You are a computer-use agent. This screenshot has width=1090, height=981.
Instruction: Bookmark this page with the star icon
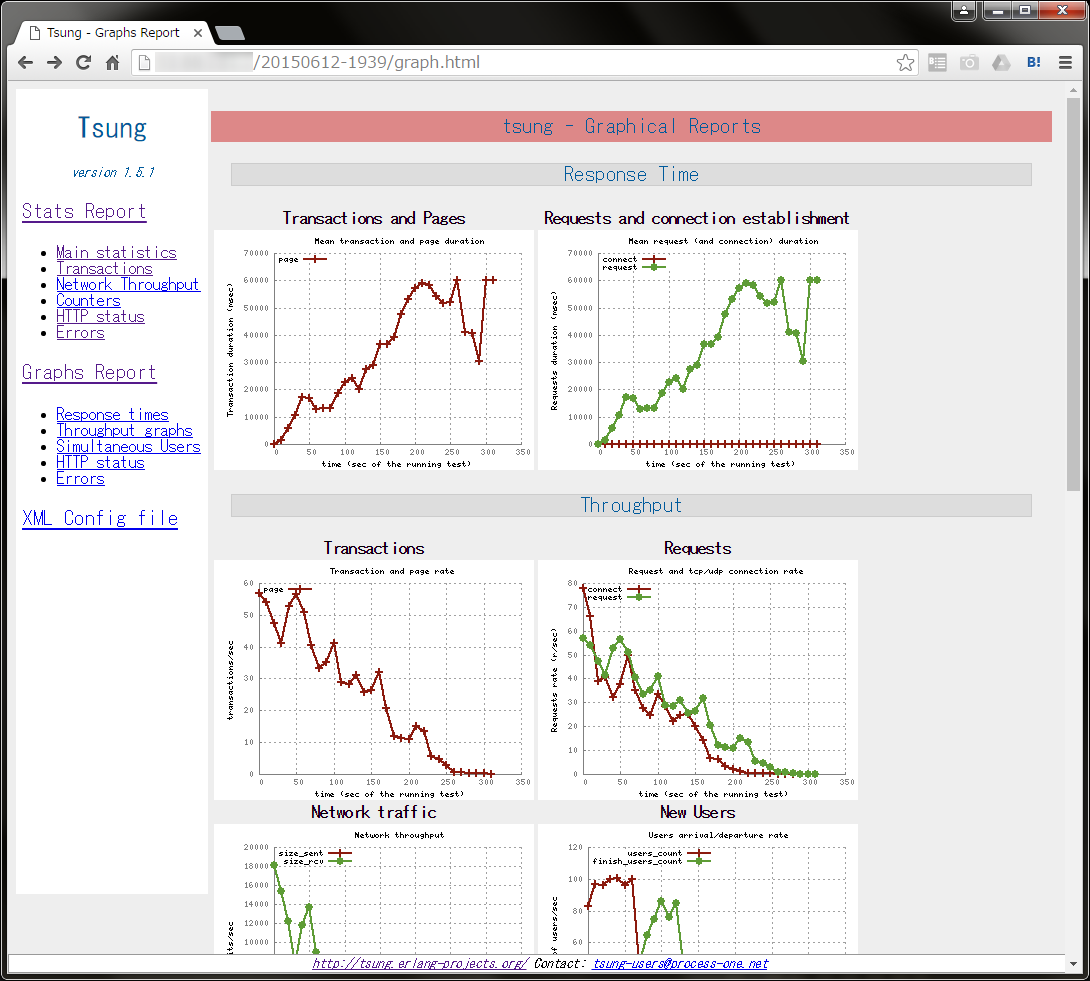(905, 63)
